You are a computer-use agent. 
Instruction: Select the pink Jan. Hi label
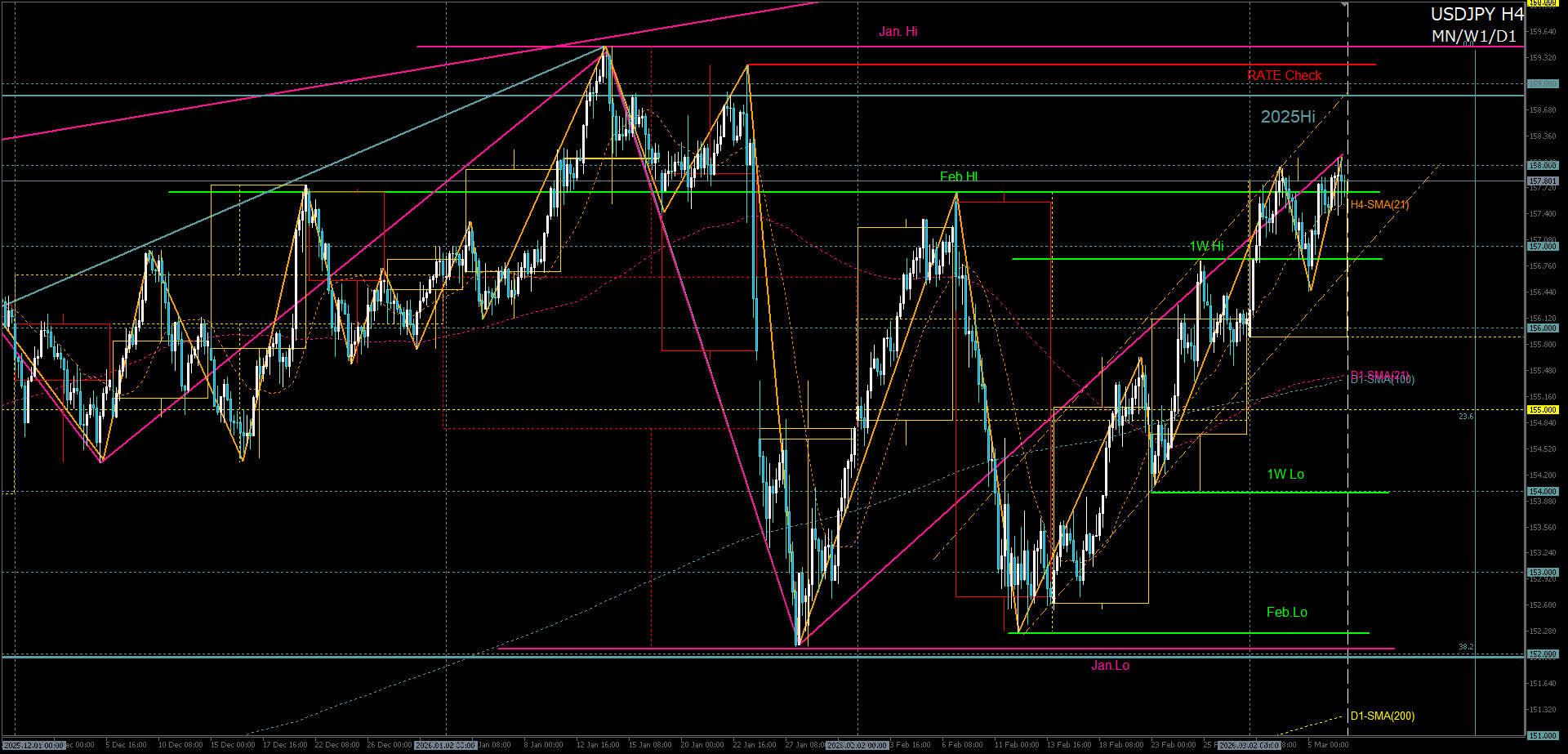(x=898, y=32)
